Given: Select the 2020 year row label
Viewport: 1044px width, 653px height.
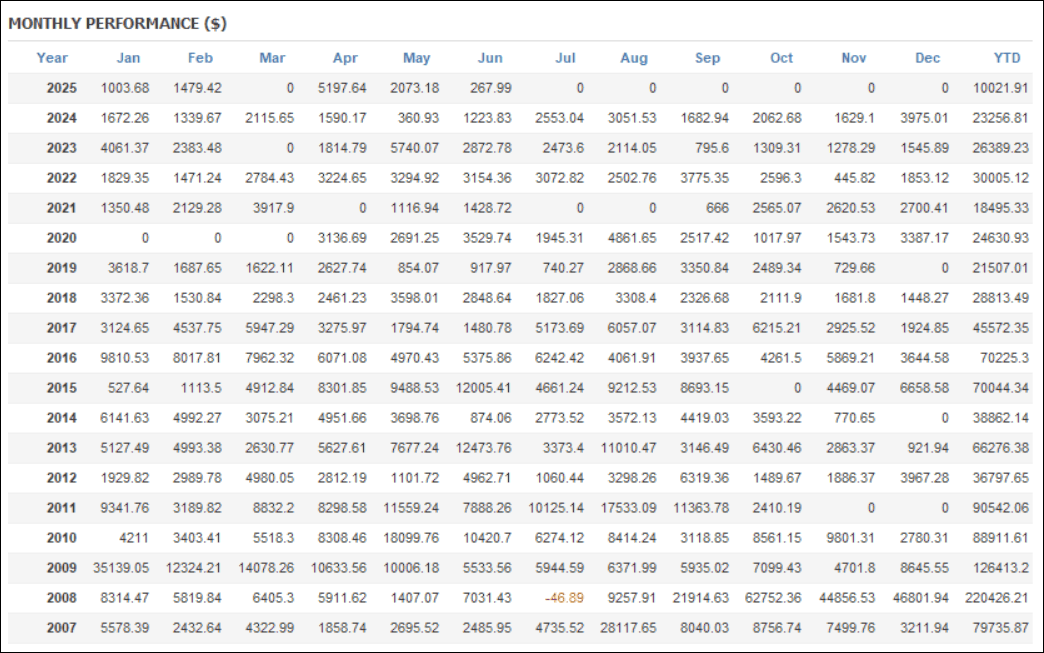Looking at the screenshot, I should (61, 238).
